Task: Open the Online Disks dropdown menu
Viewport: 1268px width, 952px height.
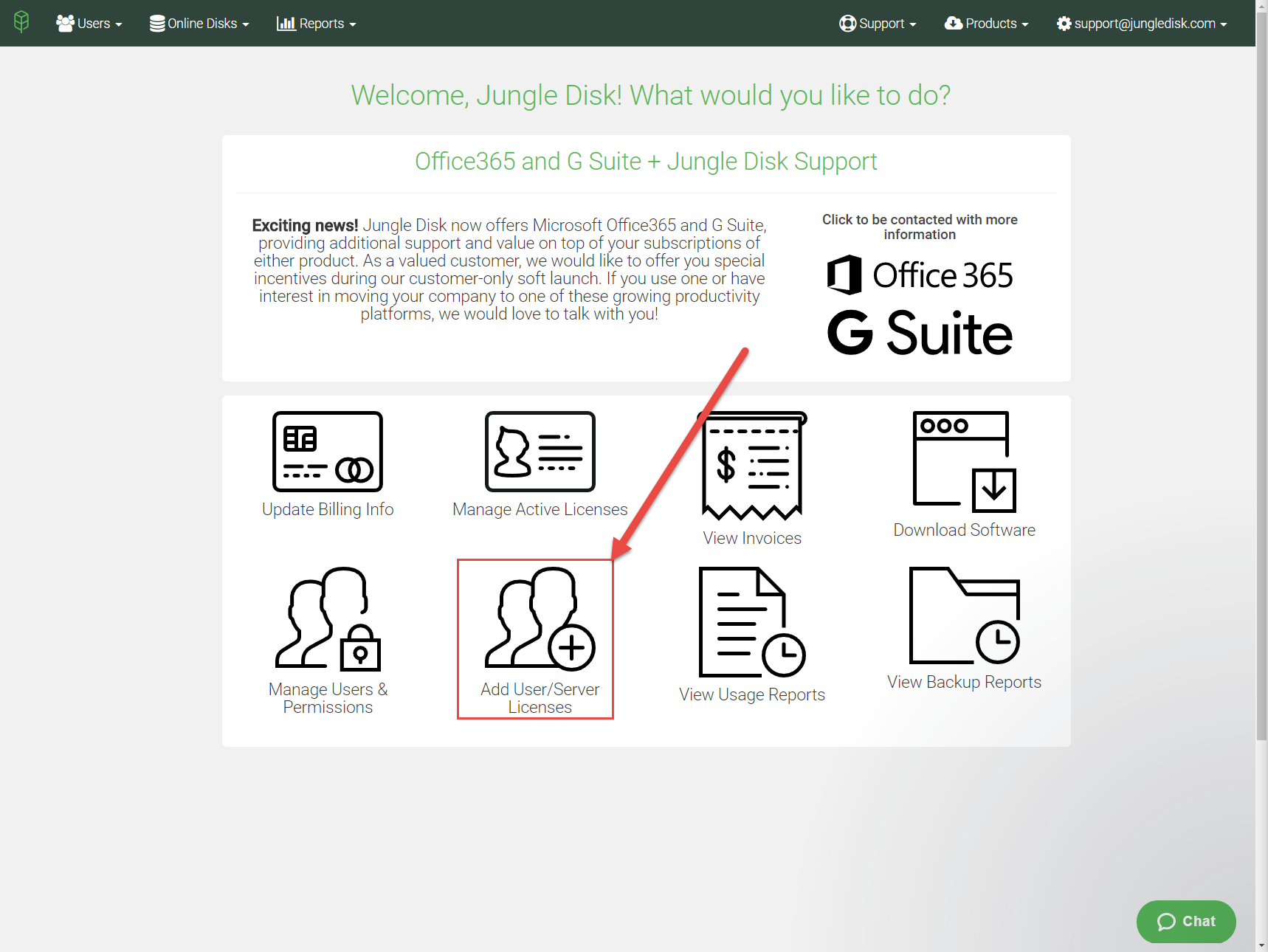Action: pos(199,24)
